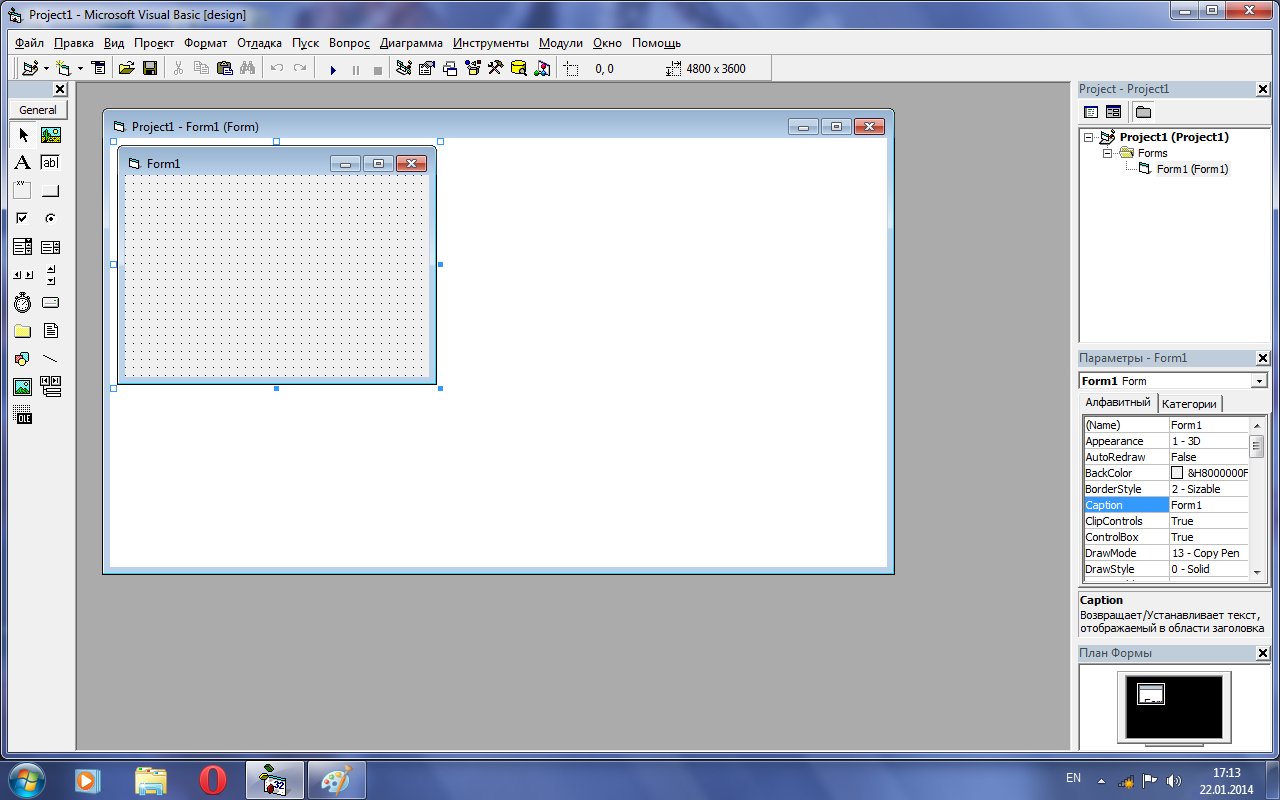
Task: Open the Помощь menu
Action: click(656, 43)
